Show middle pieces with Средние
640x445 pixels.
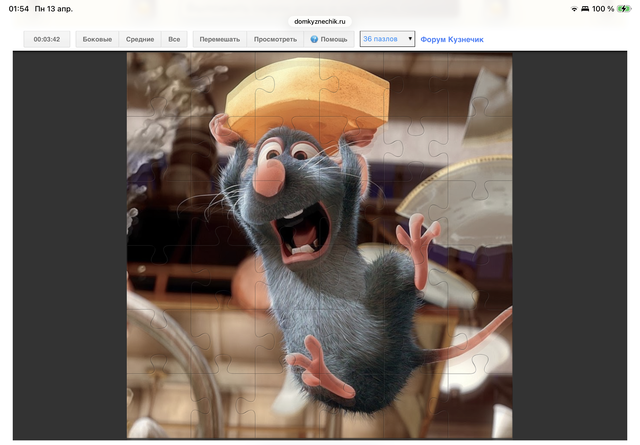(140, 39)
